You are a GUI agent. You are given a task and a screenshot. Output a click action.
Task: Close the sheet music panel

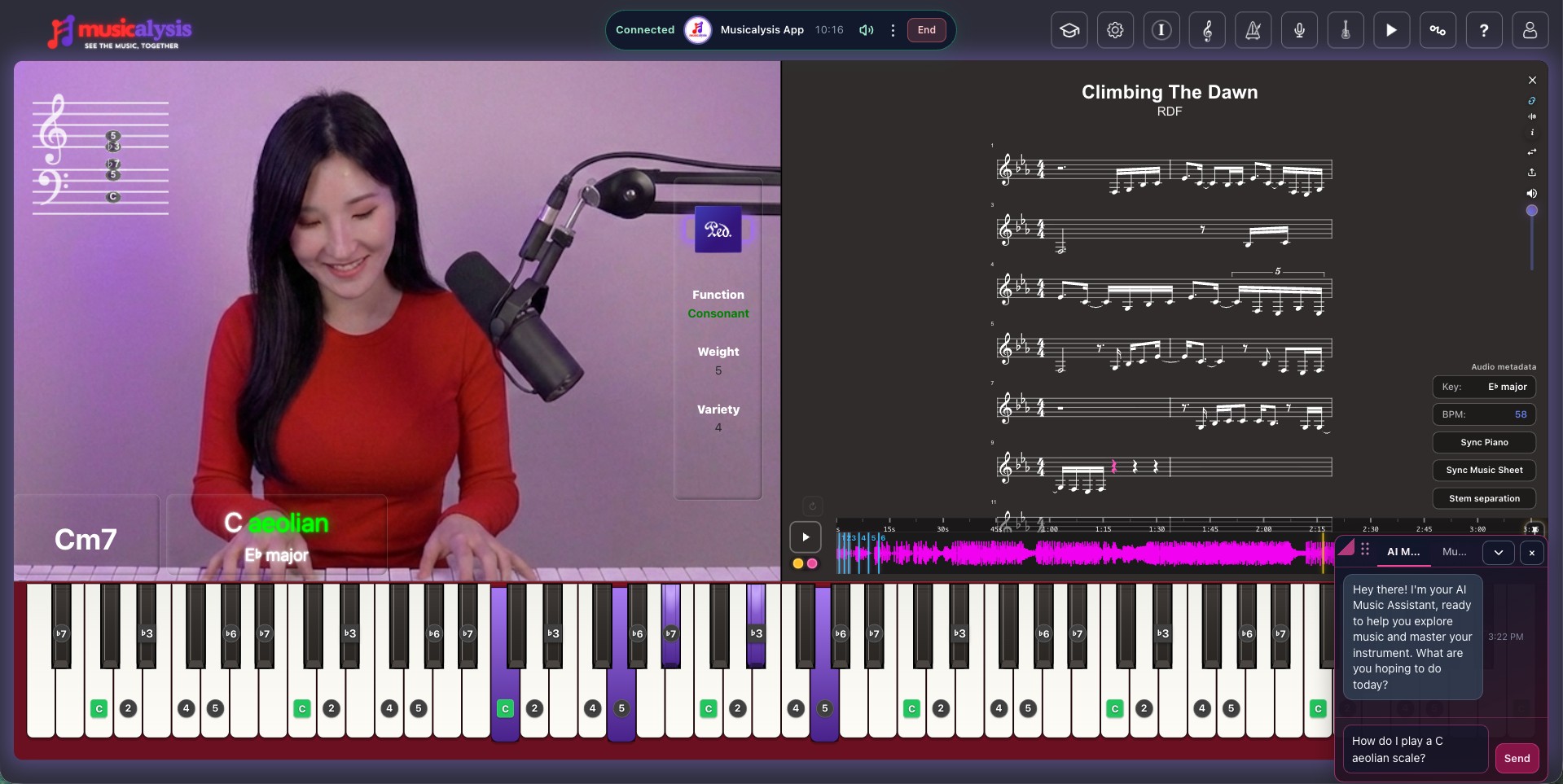(1532, 80)
